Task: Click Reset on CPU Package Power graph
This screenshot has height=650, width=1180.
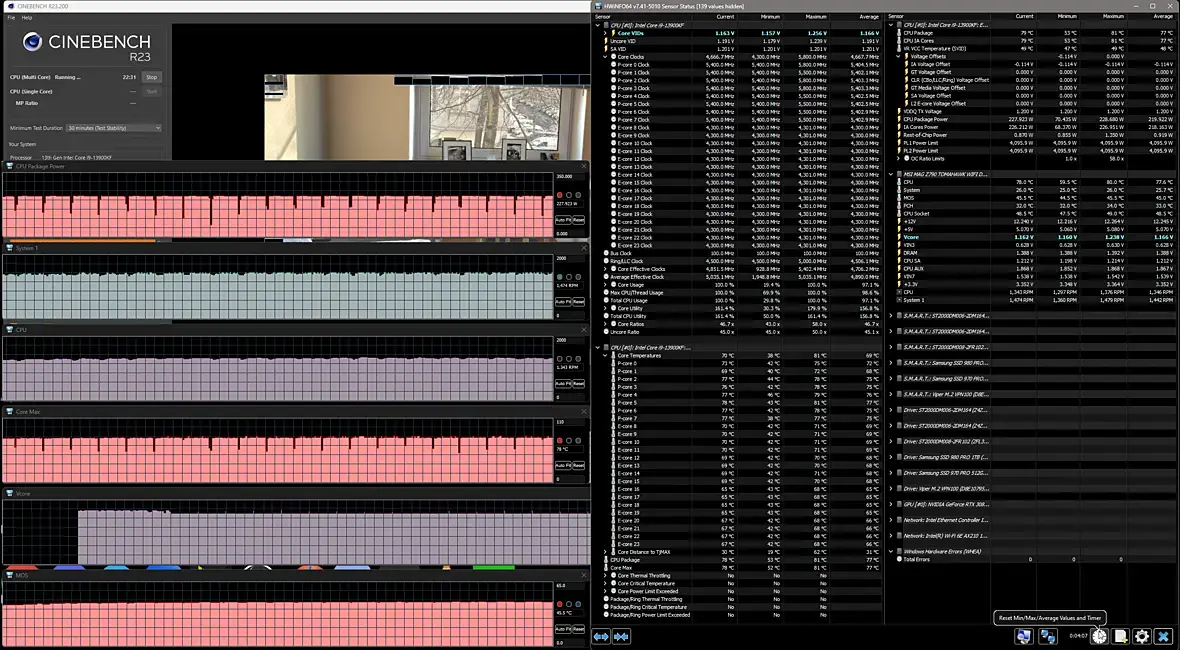Action: [579, 220]
